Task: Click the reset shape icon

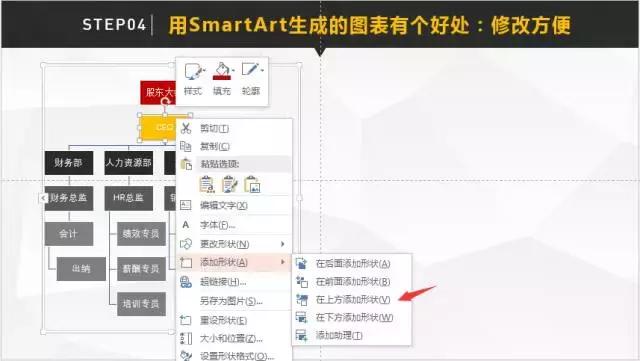Action: (x=186, y=320)
